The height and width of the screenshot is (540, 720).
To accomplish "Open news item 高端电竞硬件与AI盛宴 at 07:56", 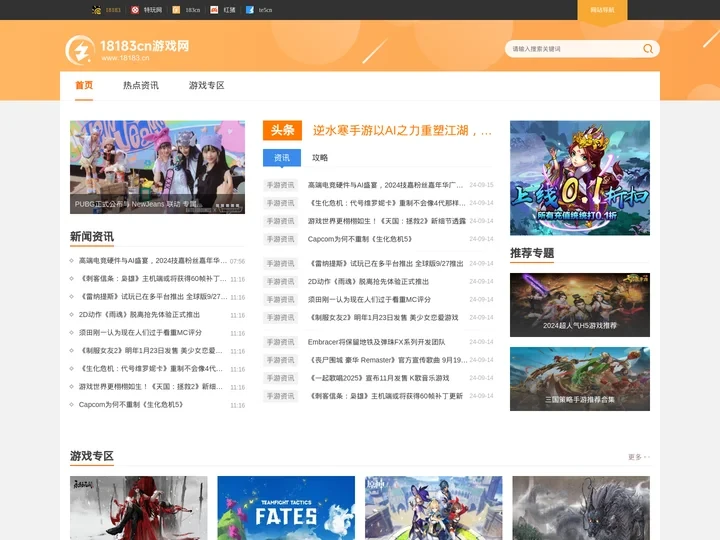I will 153,261.
